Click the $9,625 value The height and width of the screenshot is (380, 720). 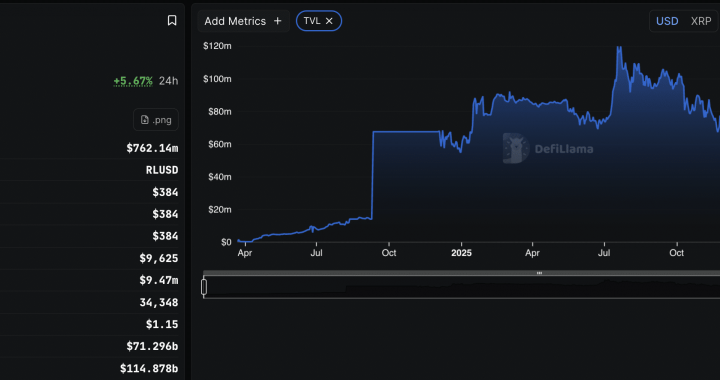click(x=158, y=258)
